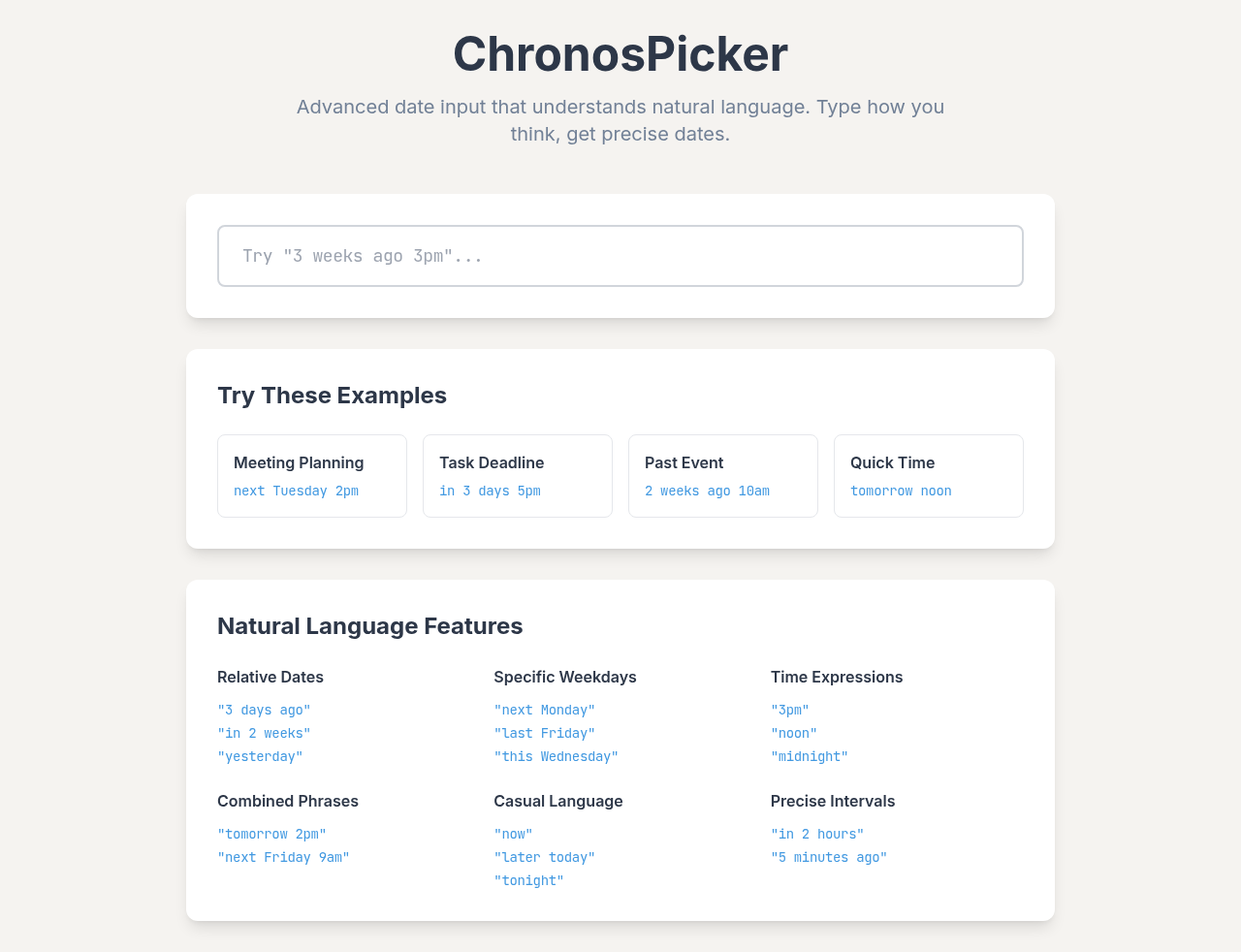The image size is (1241, 952).
Task: Click the "in 2 weeks" example phrase
Action: (x=264, y=733)
